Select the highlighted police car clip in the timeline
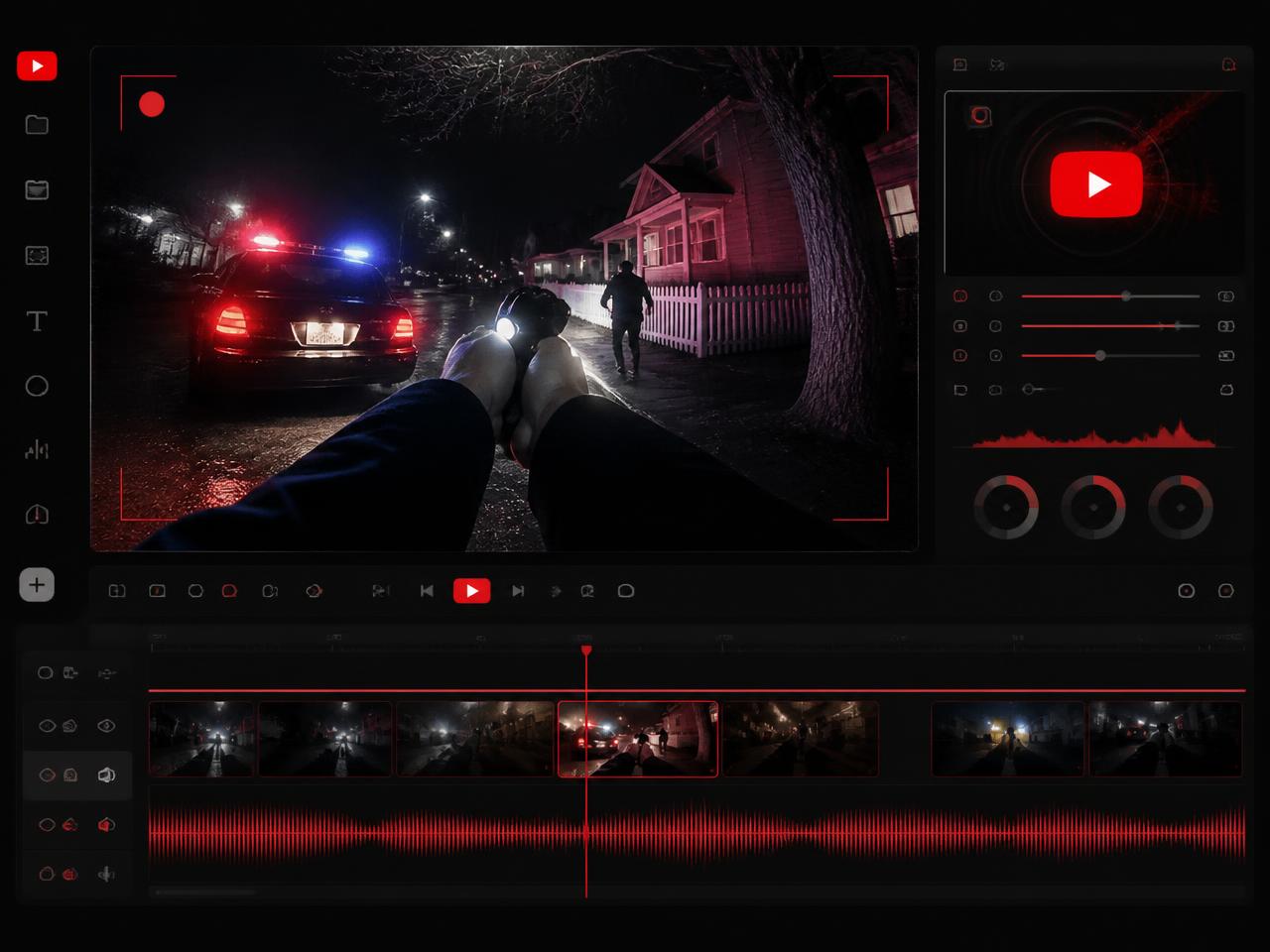This screenshot has width=1270, height=952. tap(638, 739)
